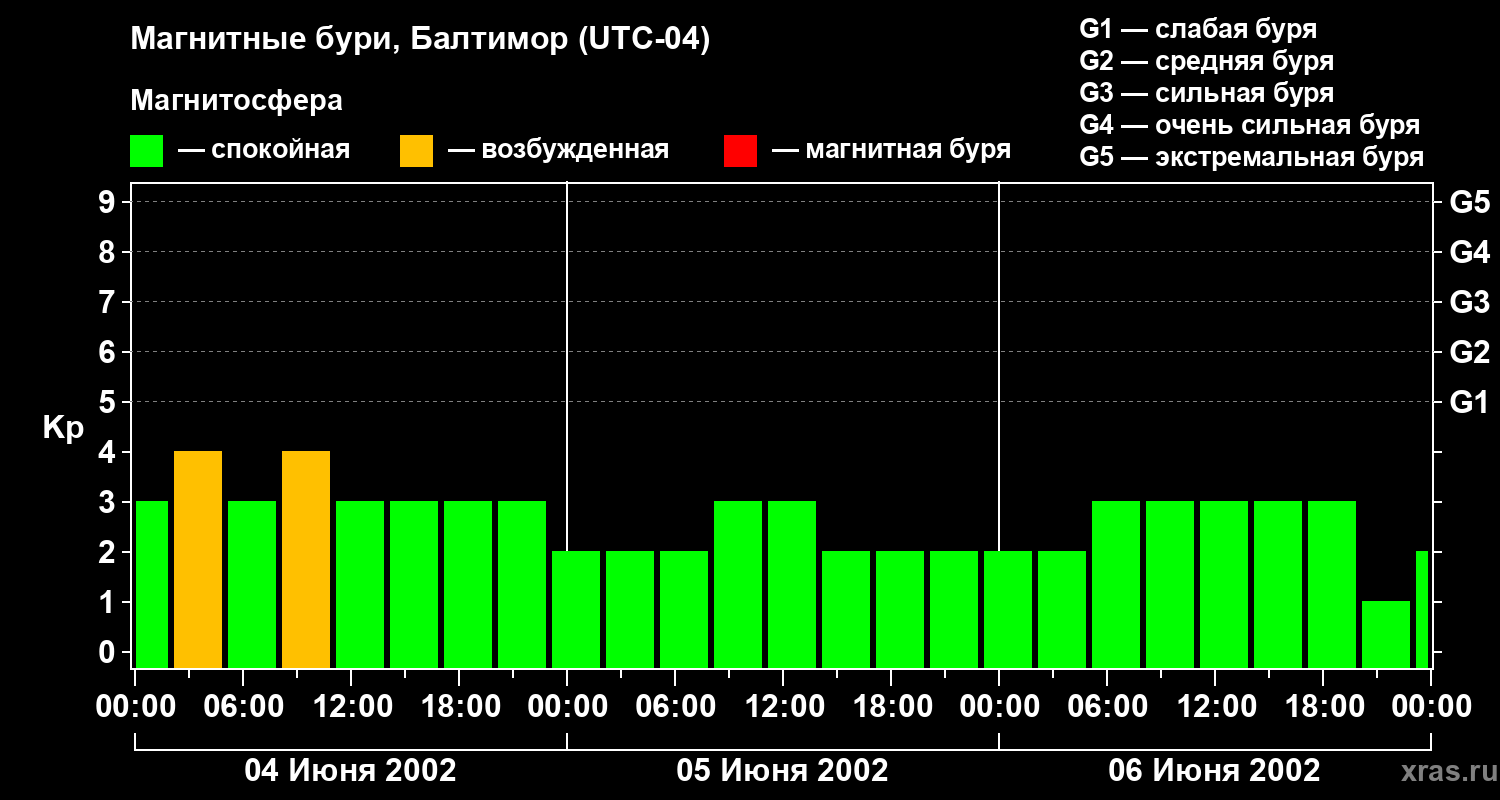Click the 12:00 time label under 05 Июня
Image resolution: width=1500 pixels, height=800 pixels.
(x=783, y=707)
